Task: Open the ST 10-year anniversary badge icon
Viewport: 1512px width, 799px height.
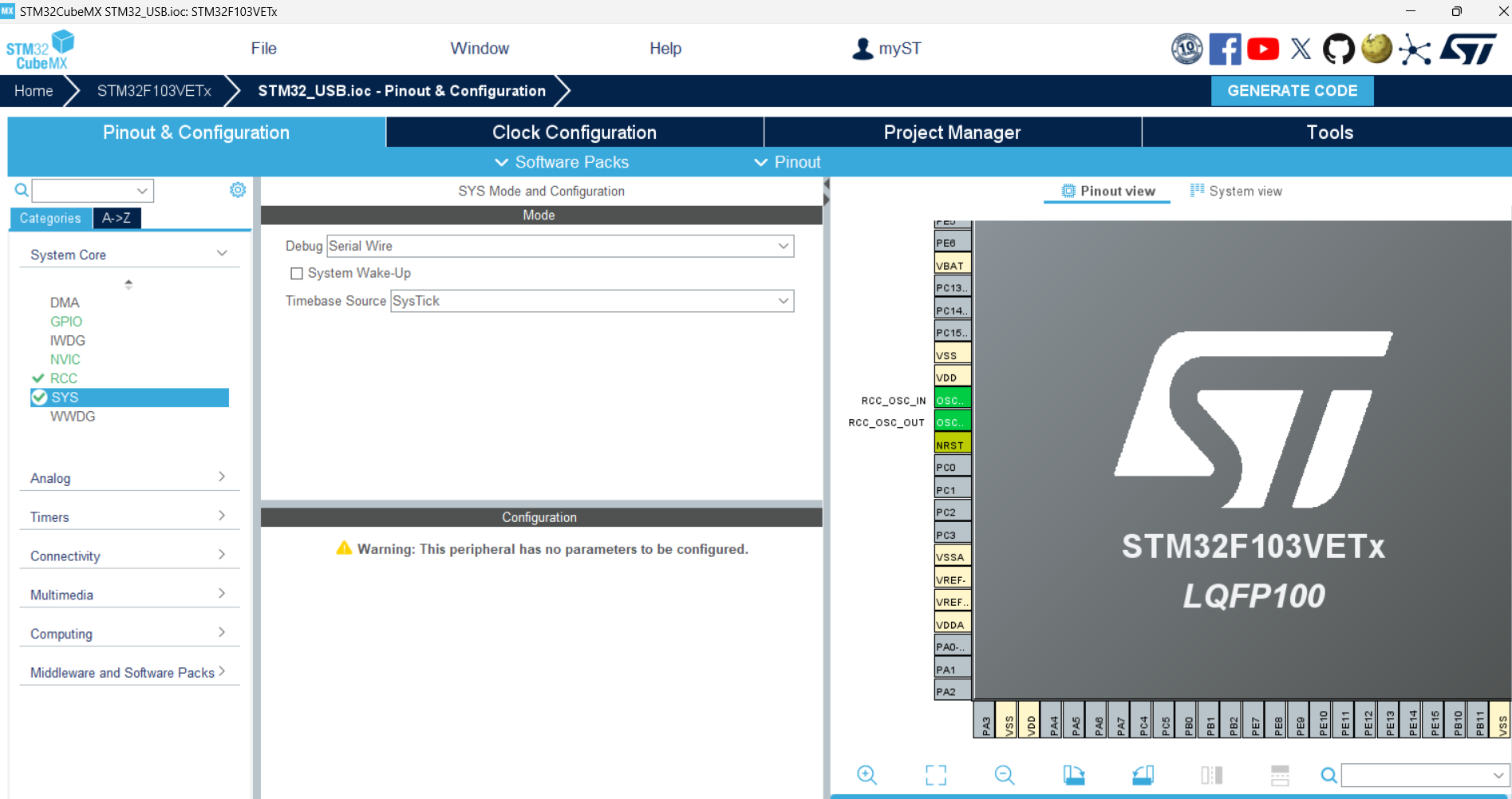Action: (1186, 49)
